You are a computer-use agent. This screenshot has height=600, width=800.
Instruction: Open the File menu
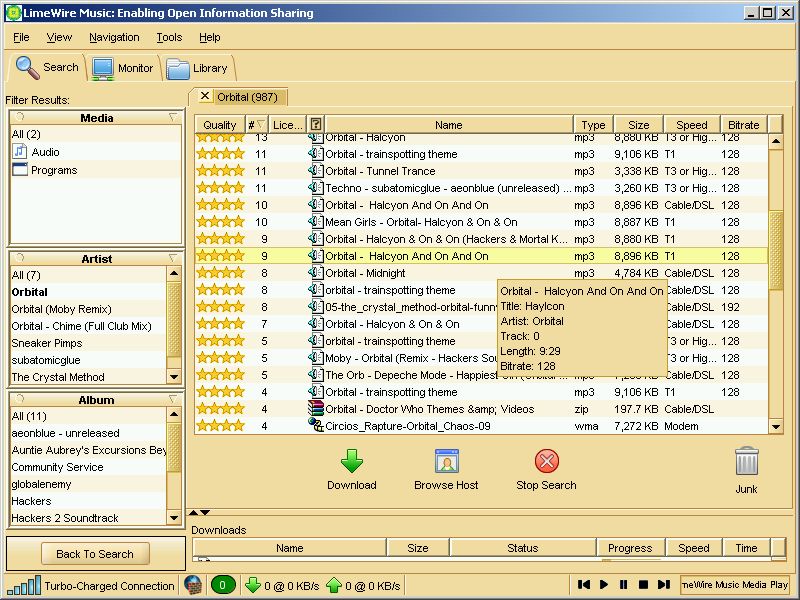click(20, 37)
